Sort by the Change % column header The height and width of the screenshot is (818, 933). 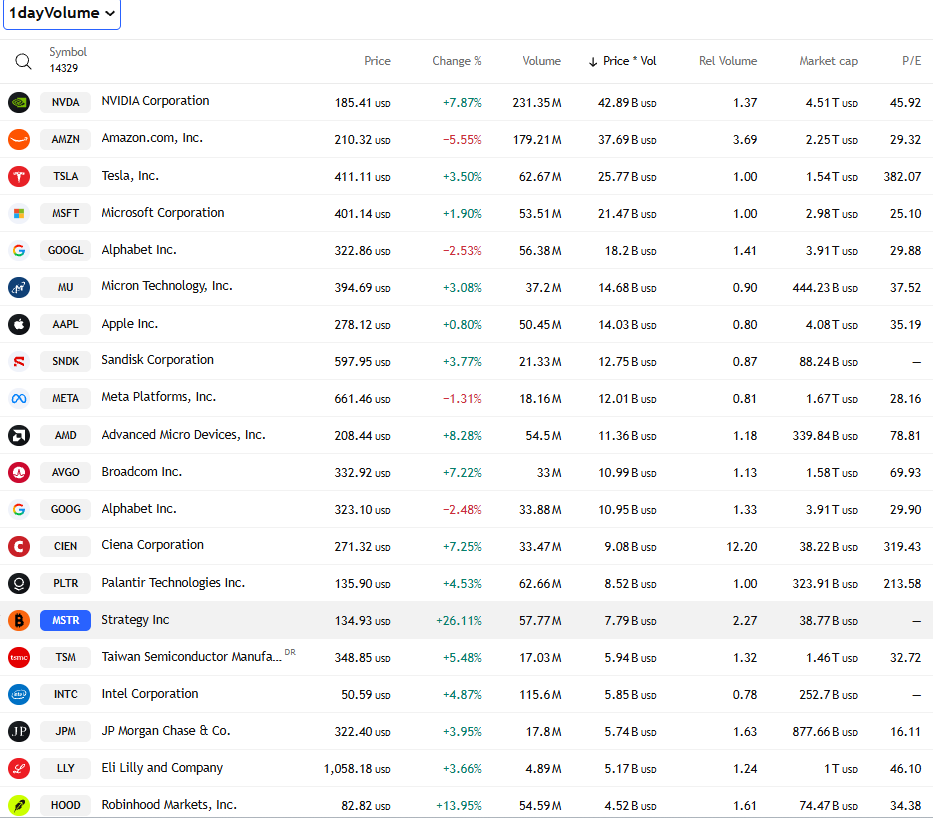(456, 61)
